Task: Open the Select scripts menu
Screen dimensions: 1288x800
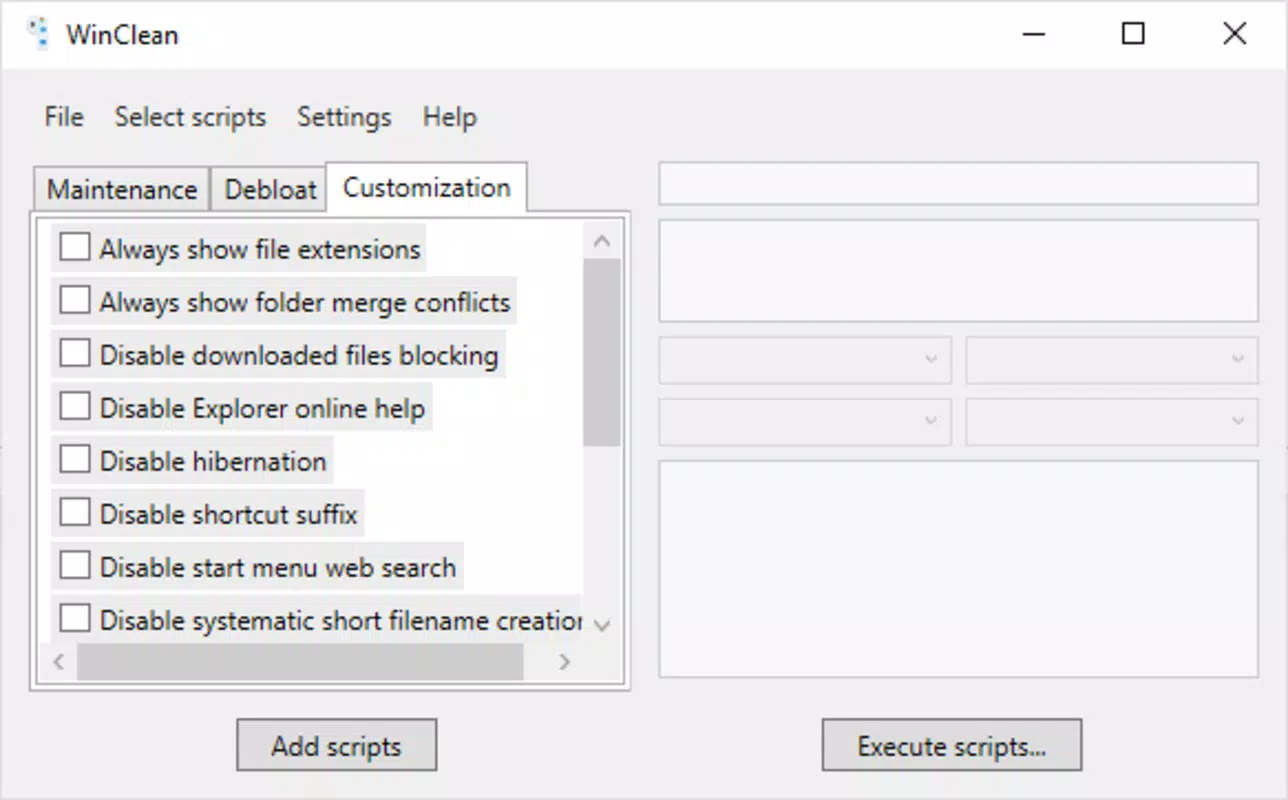Action: click(x=190, y=117)
